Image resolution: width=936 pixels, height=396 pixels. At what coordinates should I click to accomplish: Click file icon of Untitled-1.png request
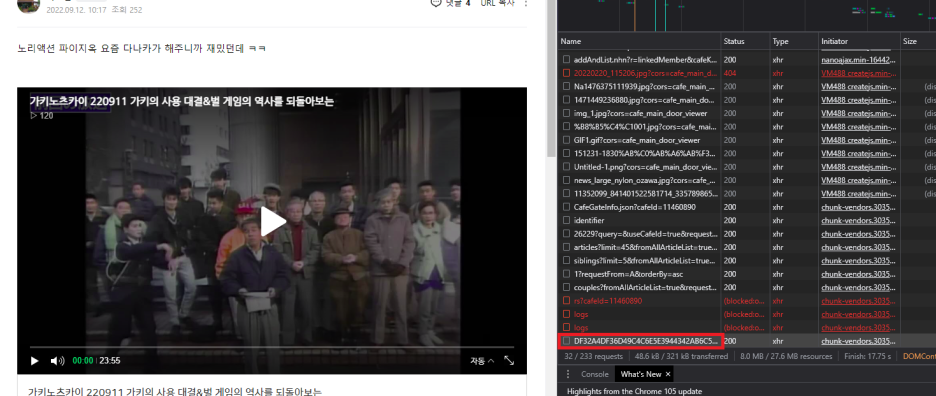click(567, 167)
